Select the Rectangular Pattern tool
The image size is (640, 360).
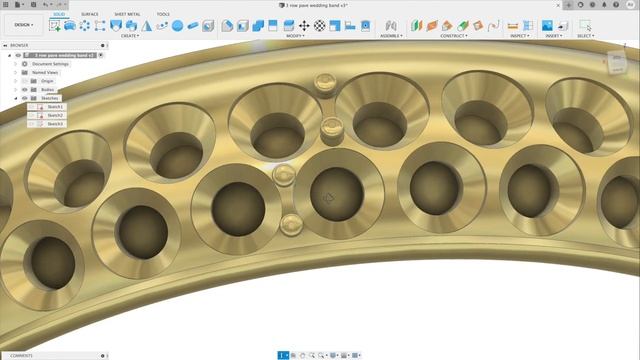click(100, 26)
